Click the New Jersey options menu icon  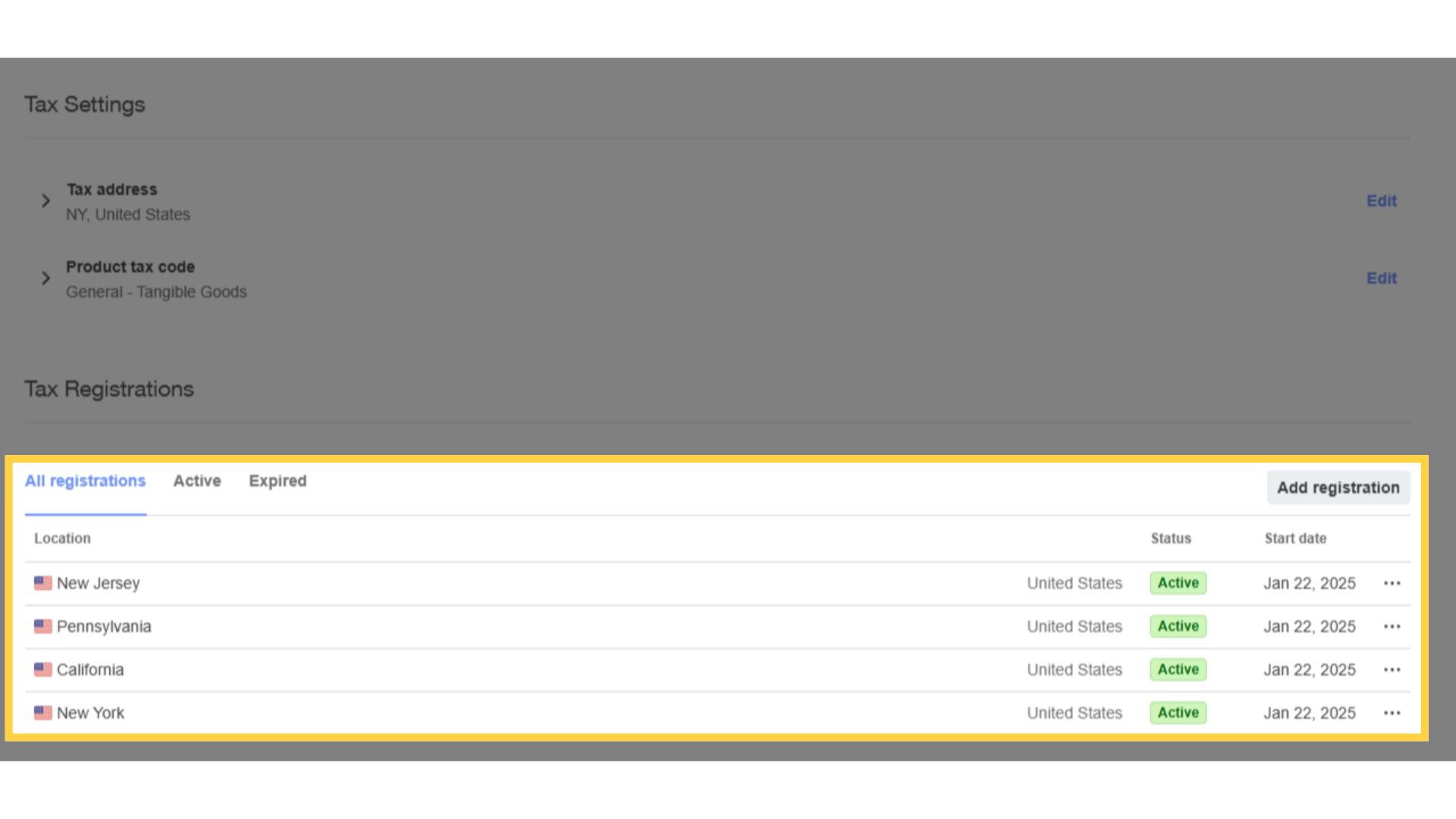tap(1391, 583)
